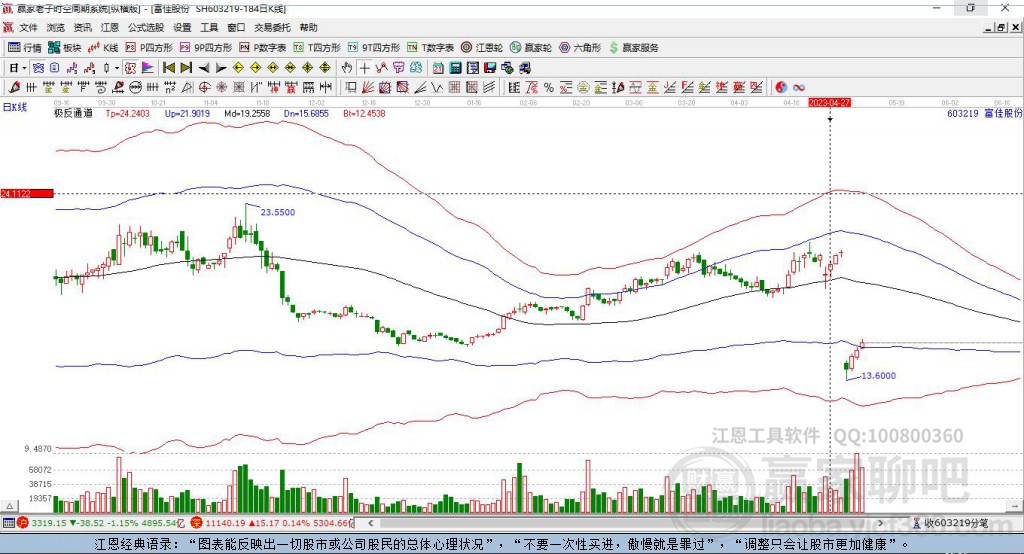Select the Gann fan lines tool
Viewport: 1024px width, 554px height.
point(369,88)
